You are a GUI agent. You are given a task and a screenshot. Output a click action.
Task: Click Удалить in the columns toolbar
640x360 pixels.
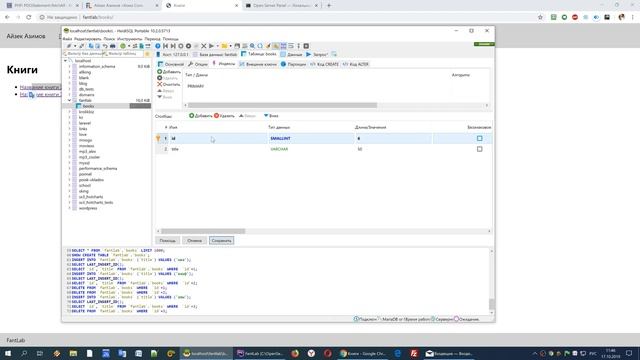click(x=224, y=116)
